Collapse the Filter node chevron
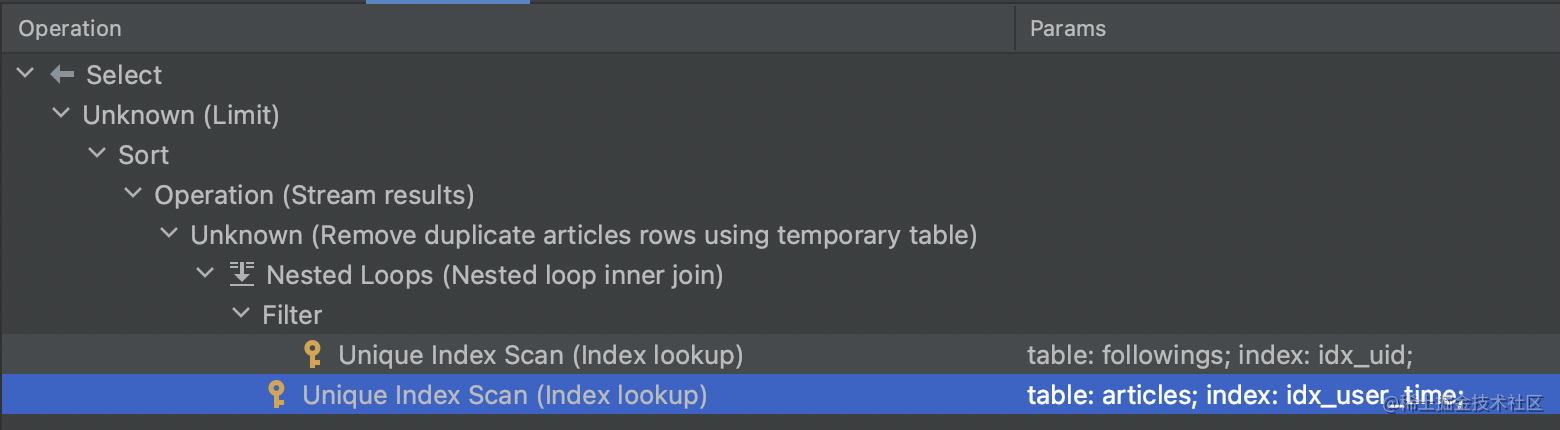Viewport: 1560px width, 430px height. point(242,314)
